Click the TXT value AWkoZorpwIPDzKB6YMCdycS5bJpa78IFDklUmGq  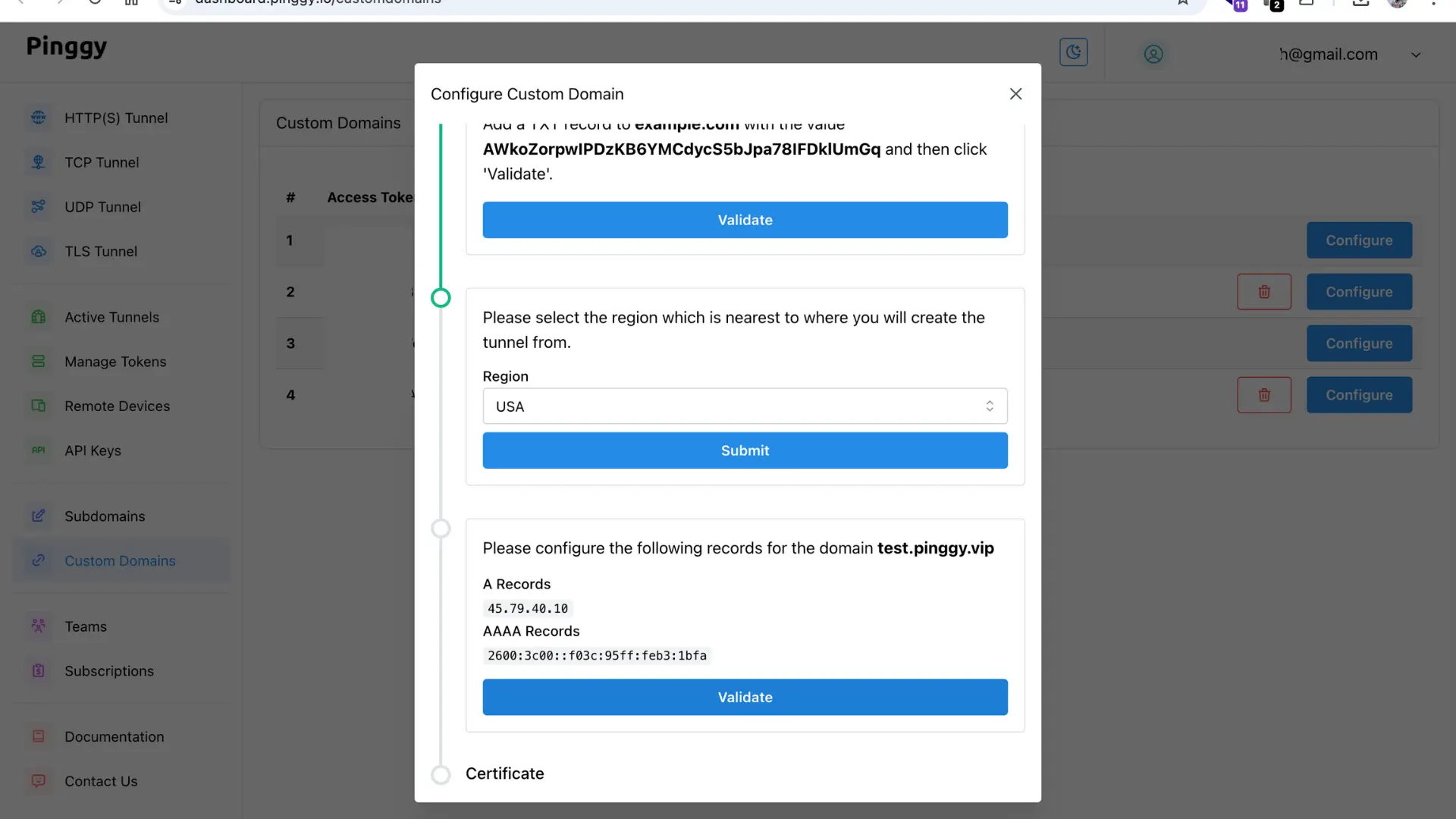(x=682, y=149)
